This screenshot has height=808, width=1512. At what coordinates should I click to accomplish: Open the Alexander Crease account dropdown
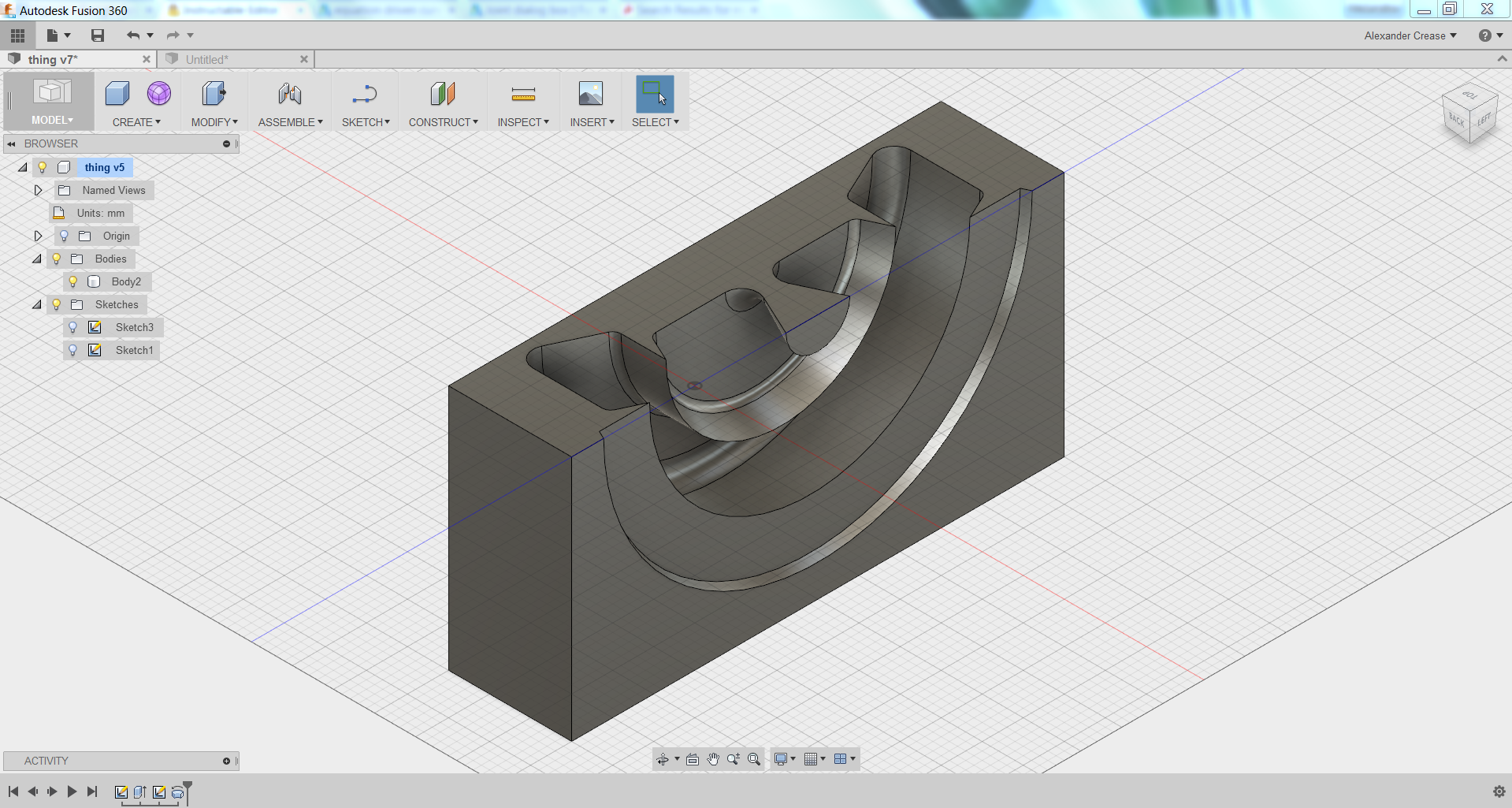pos(1410,35)
